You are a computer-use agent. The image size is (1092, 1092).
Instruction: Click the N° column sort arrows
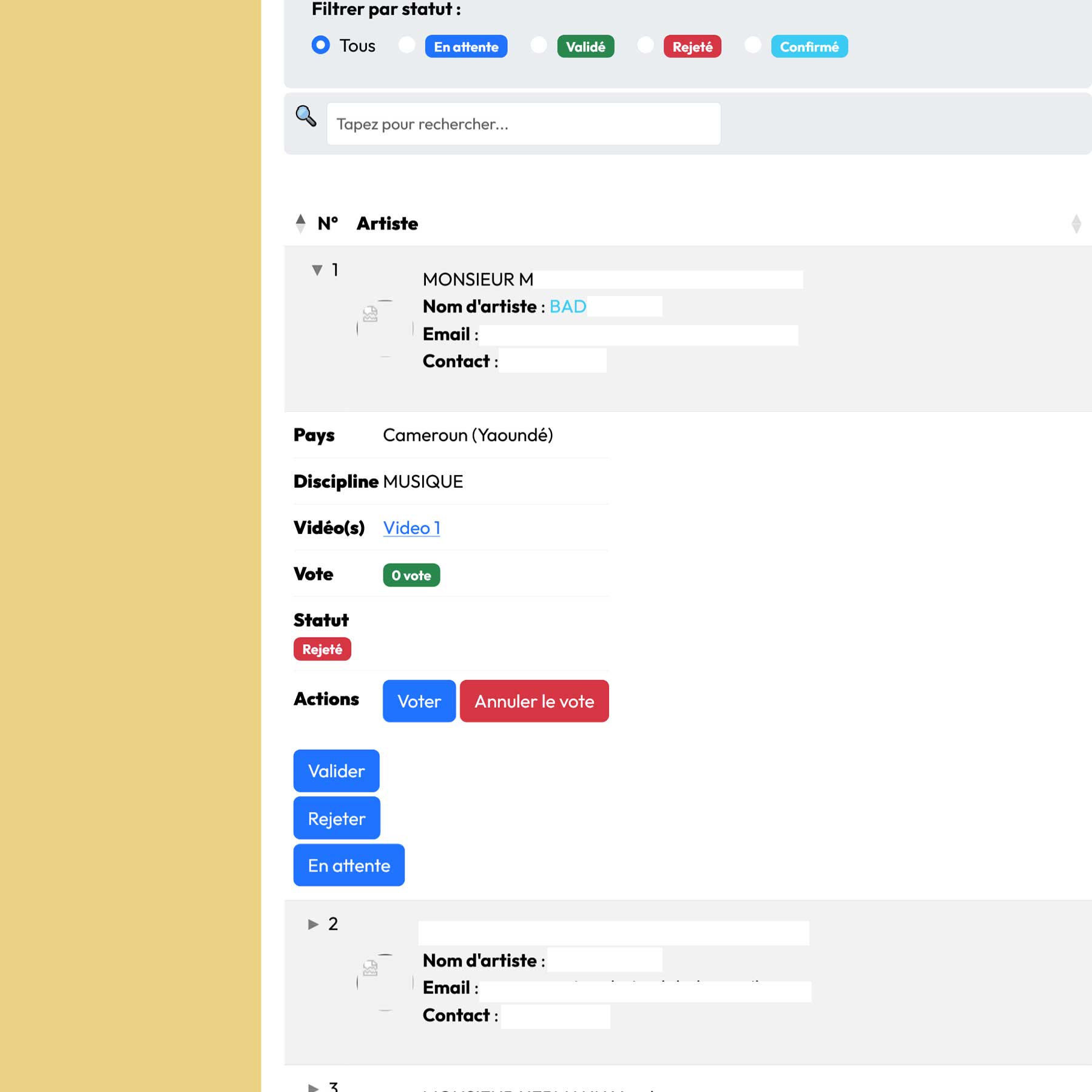click(x=300, y=224)
